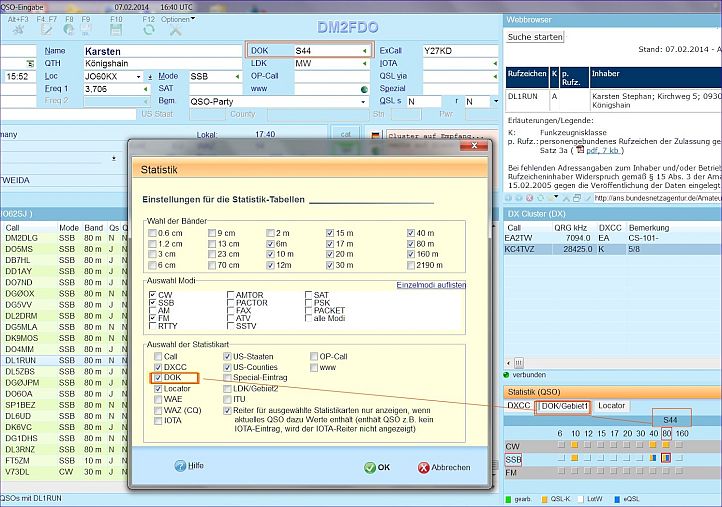Viewport: 722px width, 507px height.
Task: Select the DXCC statistics tab
Action: [518, 406]
